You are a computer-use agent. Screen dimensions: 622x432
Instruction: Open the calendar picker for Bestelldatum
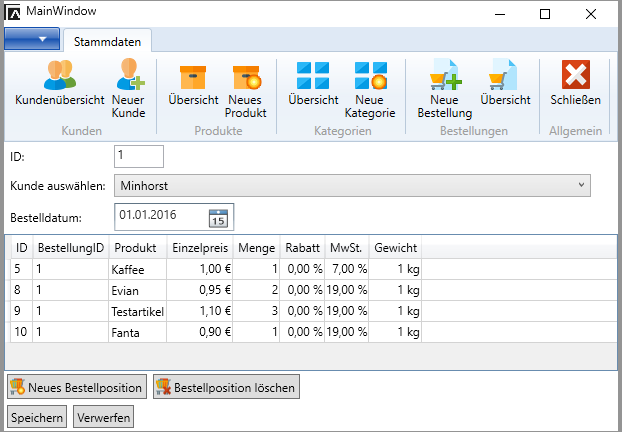click(x=219, y=217)
